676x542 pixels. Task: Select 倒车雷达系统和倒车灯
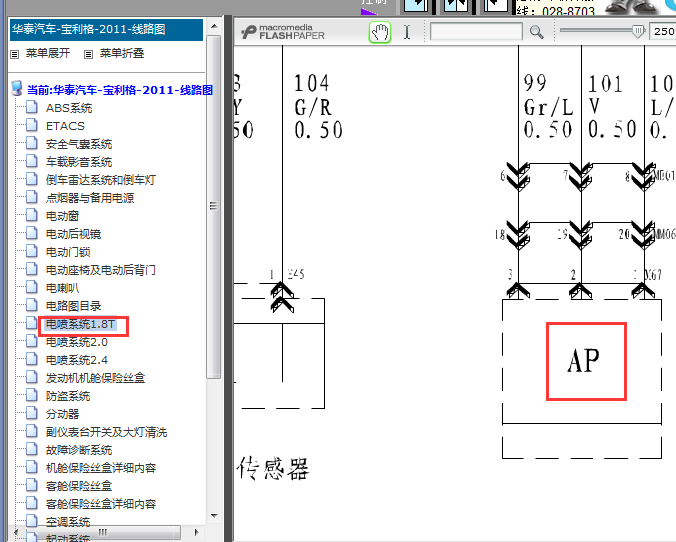tap(101, 180)
